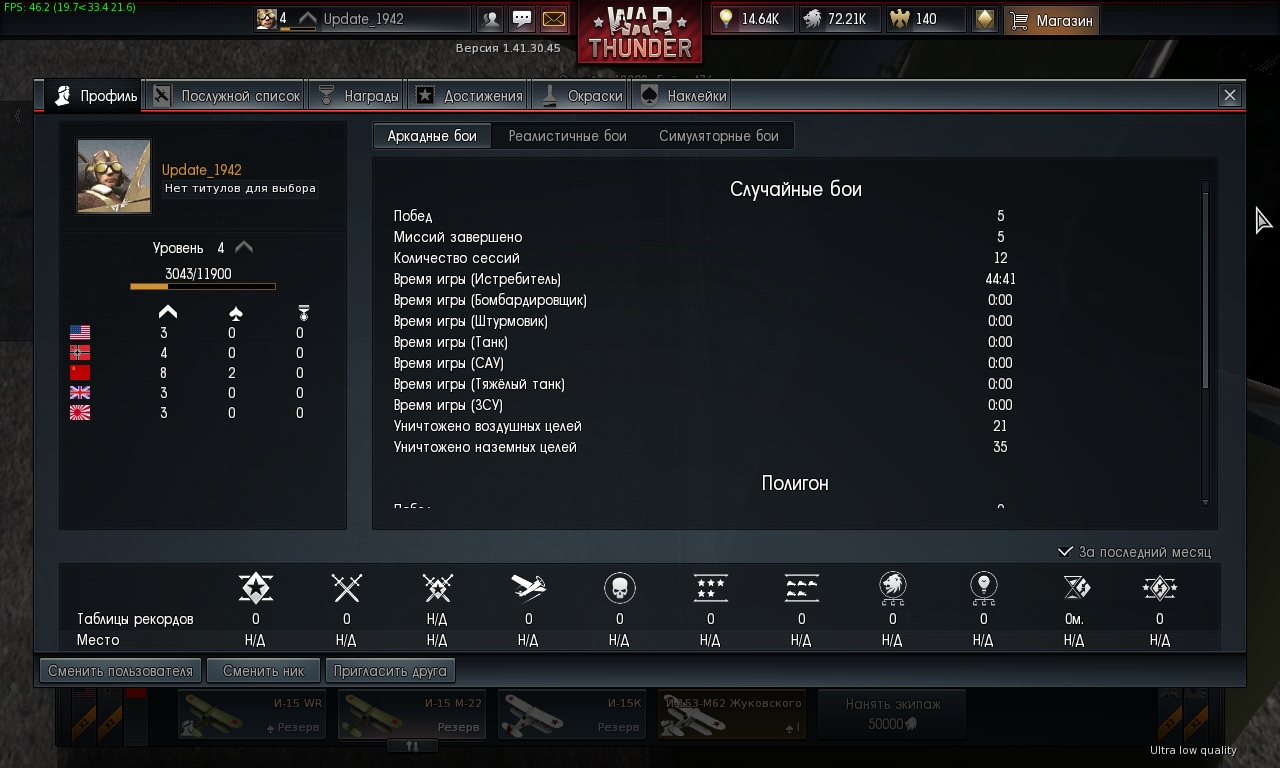
Task: Open the friends contacts icon in top bar
Action: click(x=490, y=19)
